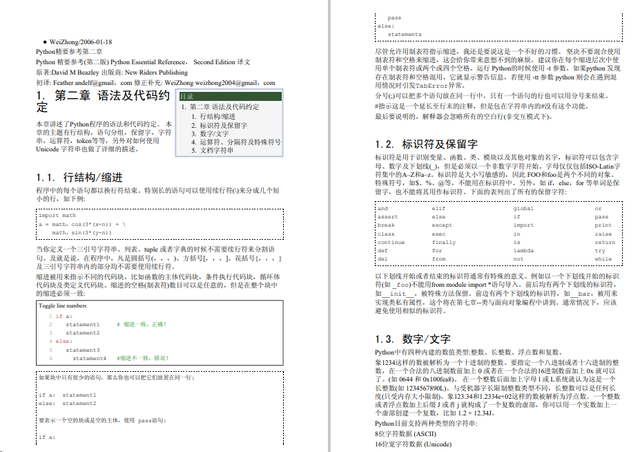
Task: Click the line '16位宽字符数据 (Unicode)'
Action: pos(413,444)
